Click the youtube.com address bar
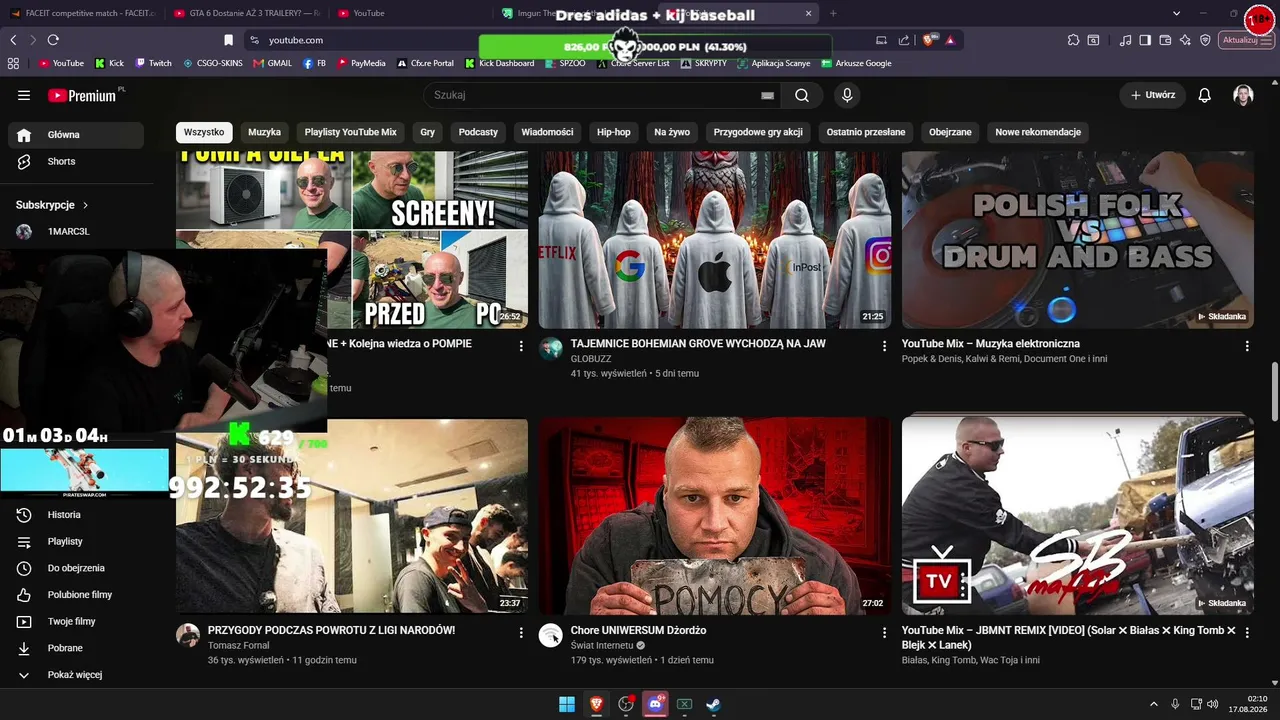This screenshot has width=1280, height=720. coord(560,40)
